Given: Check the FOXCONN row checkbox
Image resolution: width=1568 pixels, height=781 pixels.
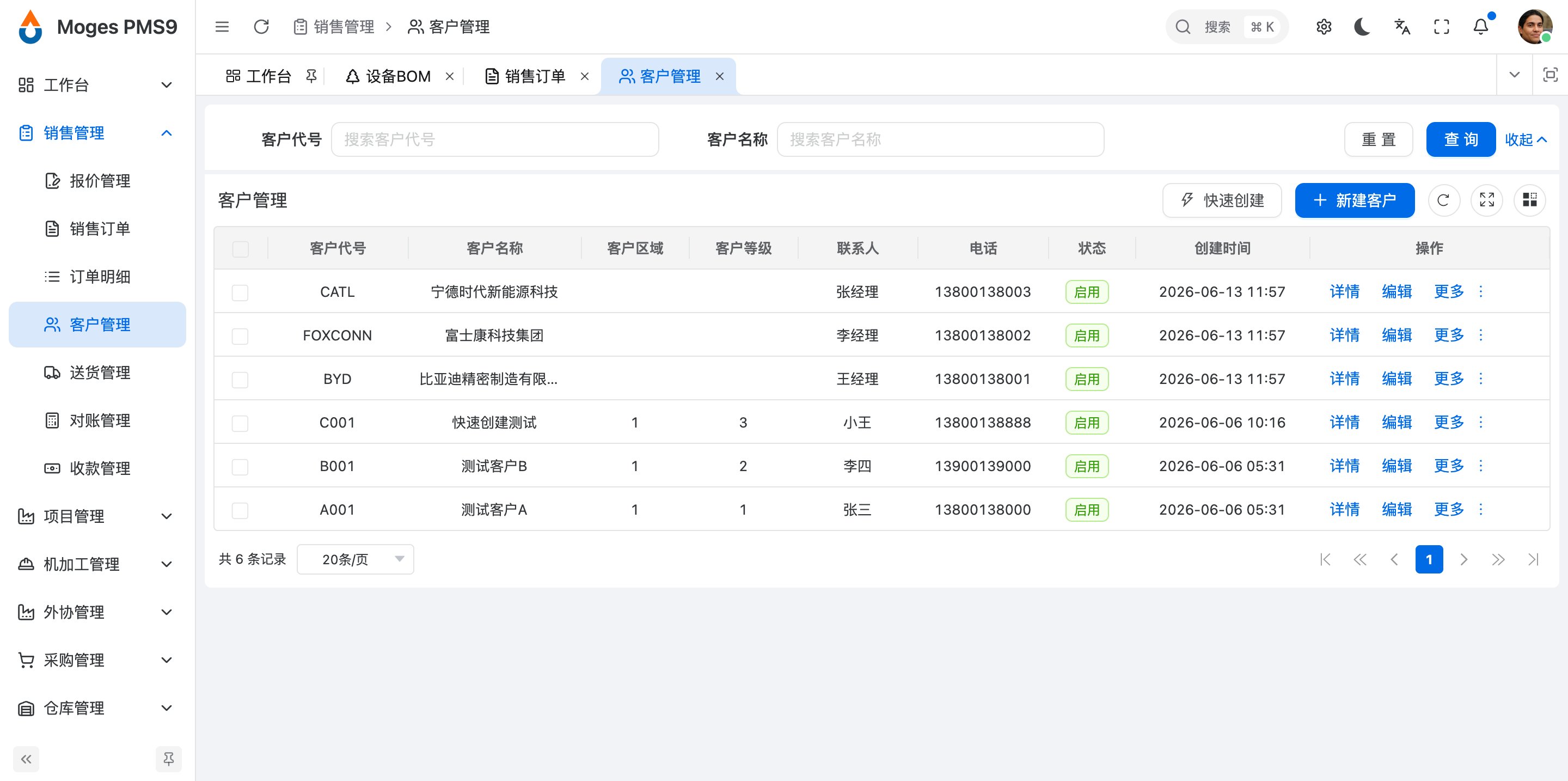Looking at the screenshot, I should click(x=241, y=336).
